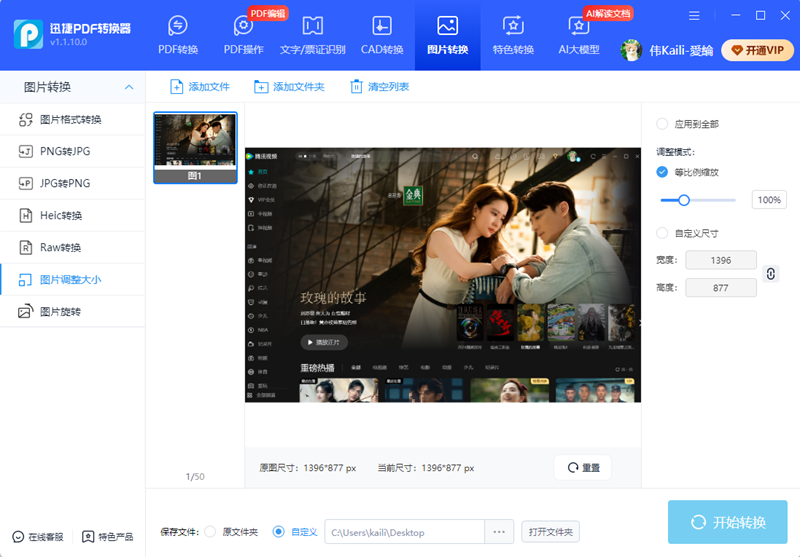Open the CAD转换 tab
The image size is (800, 557).
pyautogui.click(x=382, y=35)
